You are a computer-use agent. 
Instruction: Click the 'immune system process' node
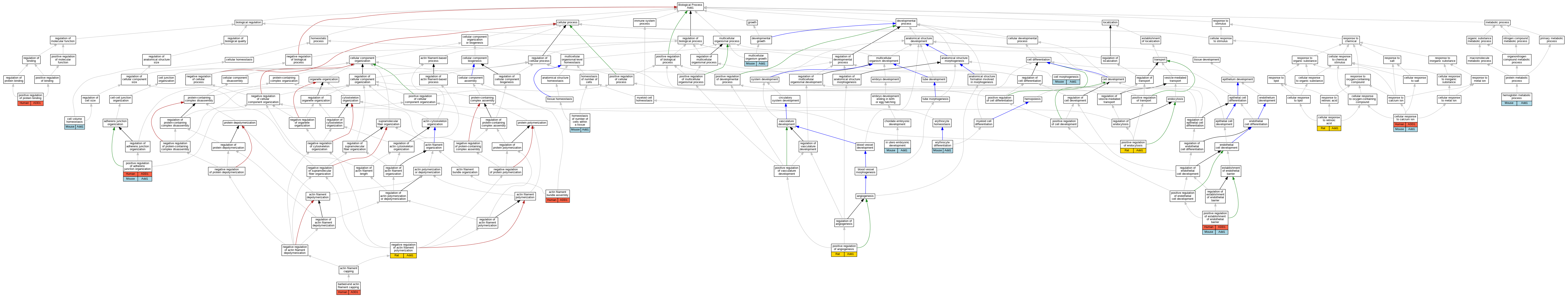pos(645,23)
